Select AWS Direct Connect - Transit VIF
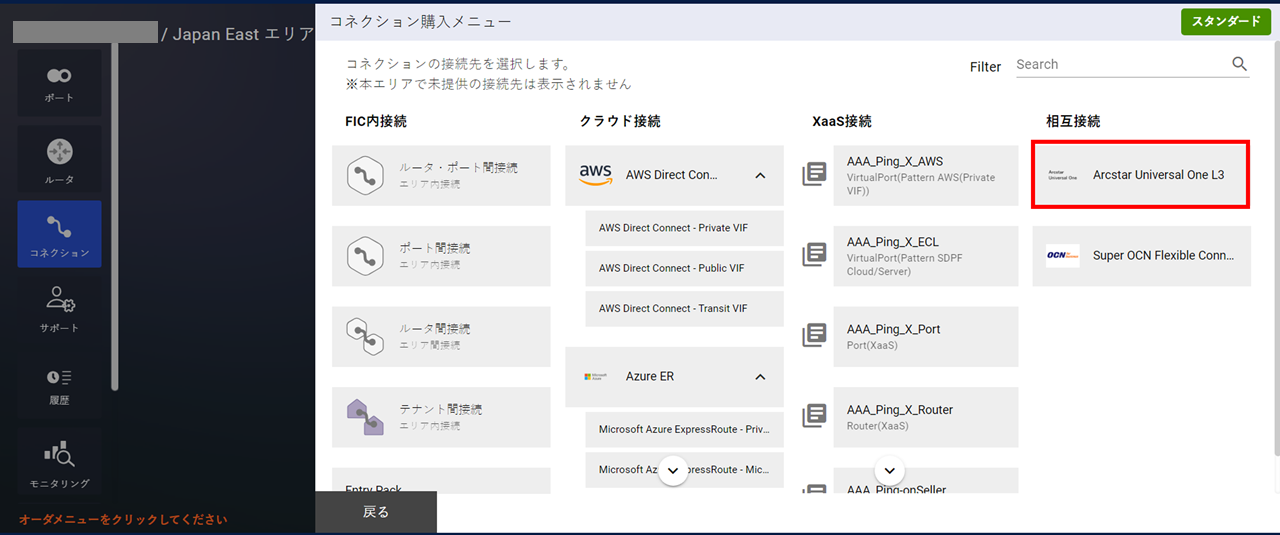Screen dimensions: 1280x535 point(674,309)
